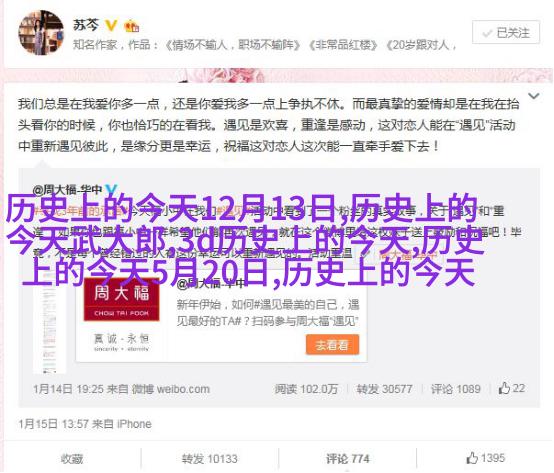This screenshot has width=554, height=473.
Task: Open 评论 1089 on the original post
Action: [455, 389]
